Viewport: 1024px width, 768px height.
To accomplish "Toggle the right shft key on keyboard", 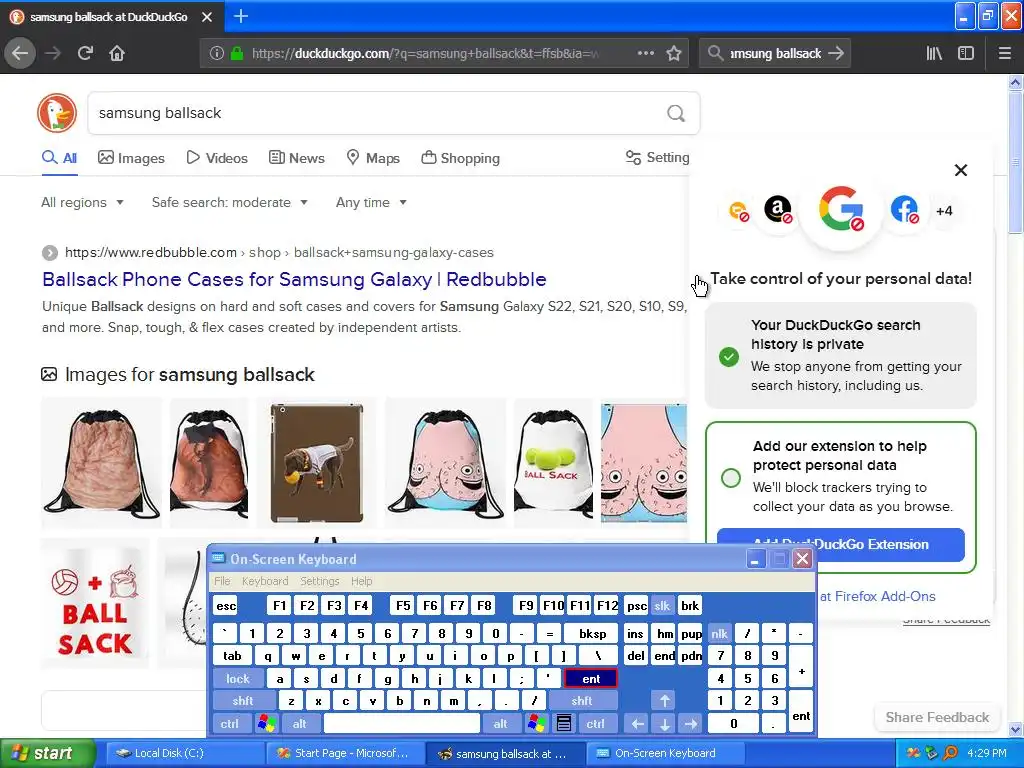I will tap(582, 701).
